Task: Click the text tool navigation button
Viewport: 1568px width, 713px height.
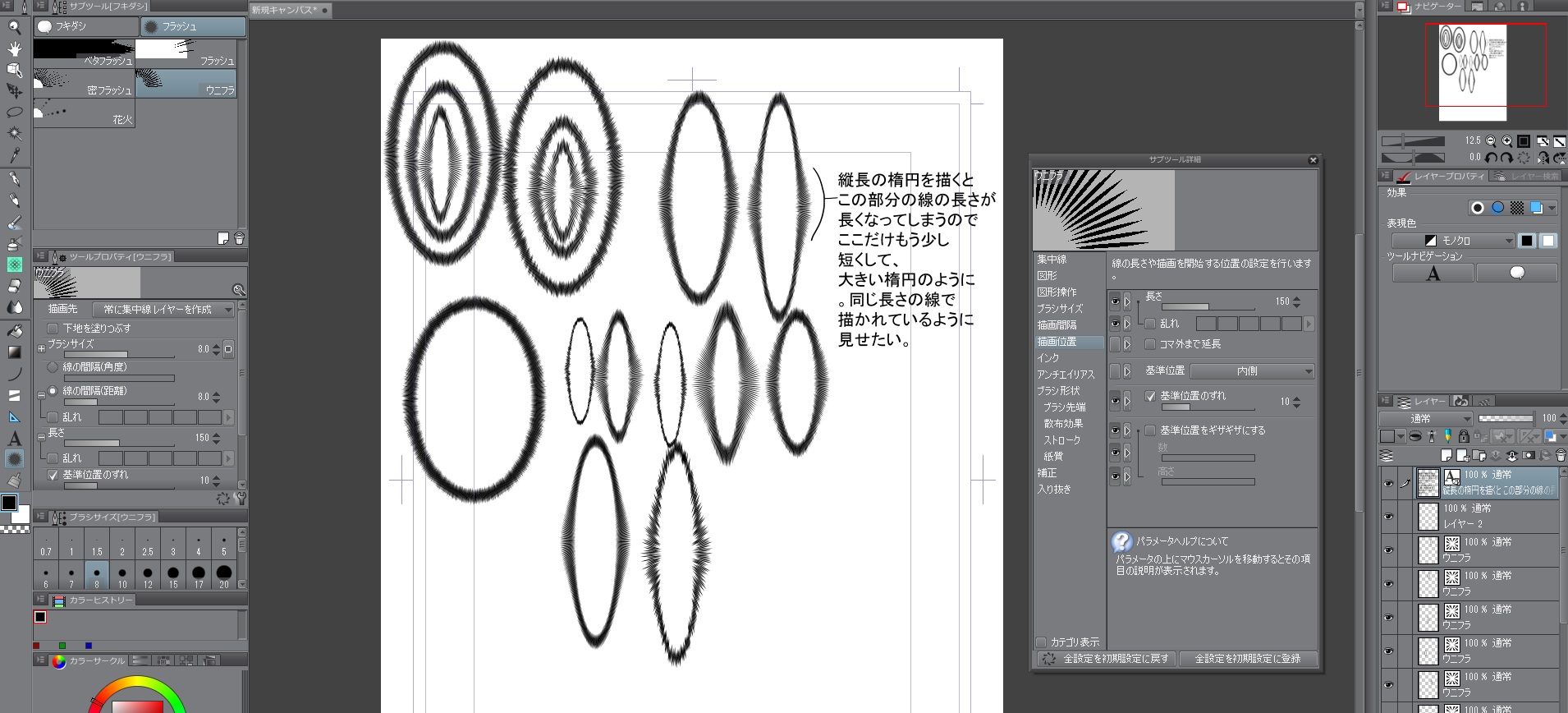Action: [x=1433, y=274]
